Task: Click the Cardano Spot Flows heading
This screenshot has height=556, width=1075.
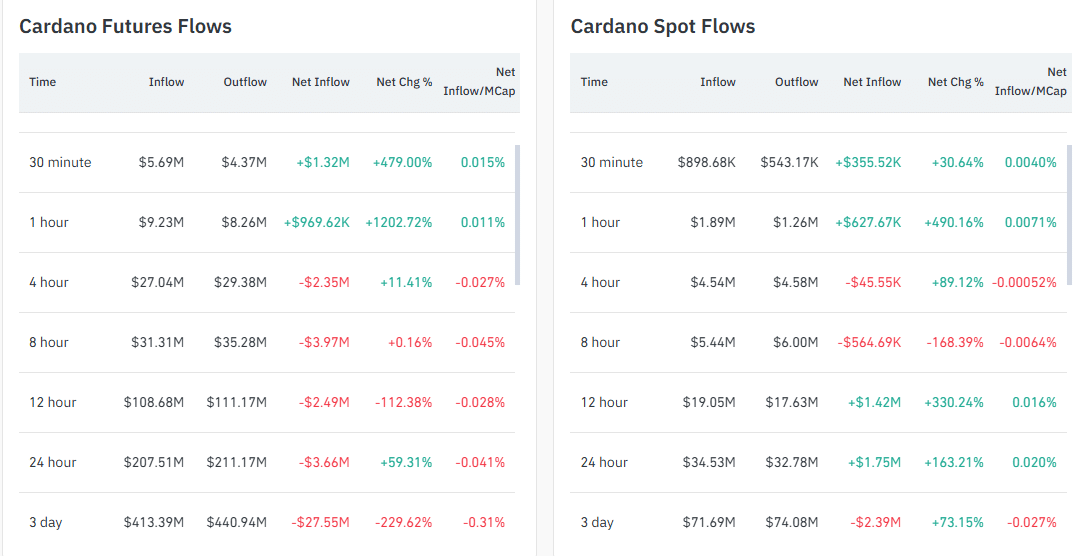Action: [x=662, y=26]
